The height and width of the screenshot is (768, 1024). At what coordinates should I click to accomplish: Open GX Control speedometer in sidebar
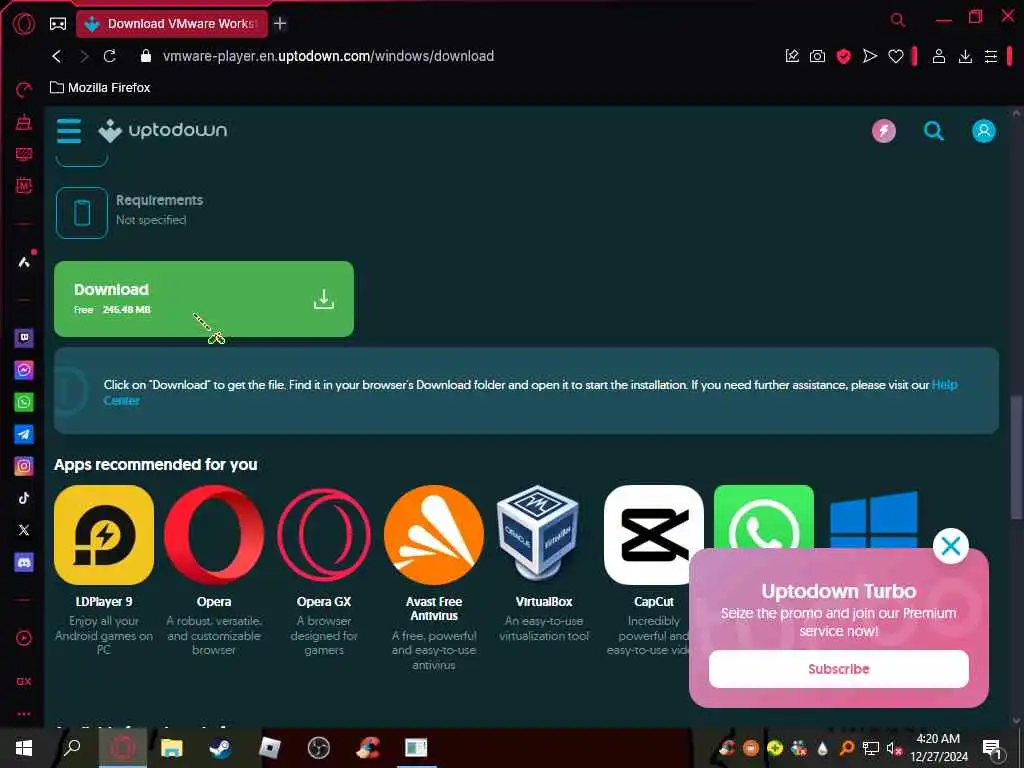(x=24, y=90)
